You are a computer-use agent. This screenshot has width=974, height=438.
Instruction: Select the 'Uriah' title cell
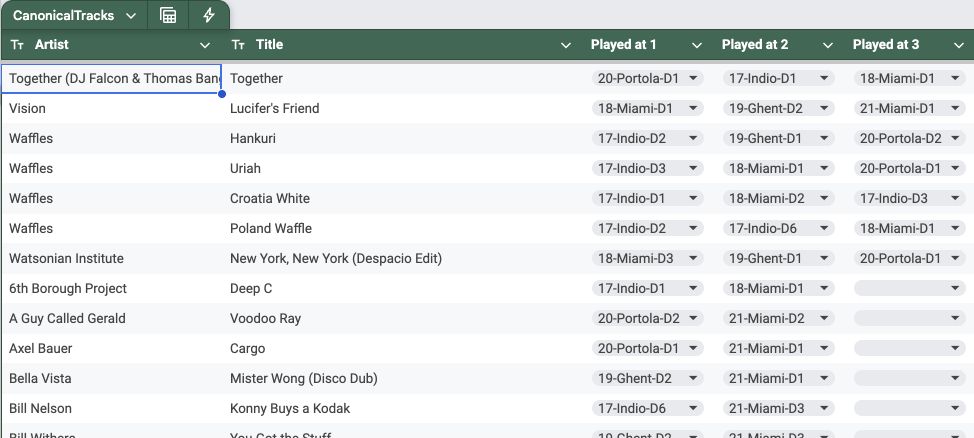404,168
